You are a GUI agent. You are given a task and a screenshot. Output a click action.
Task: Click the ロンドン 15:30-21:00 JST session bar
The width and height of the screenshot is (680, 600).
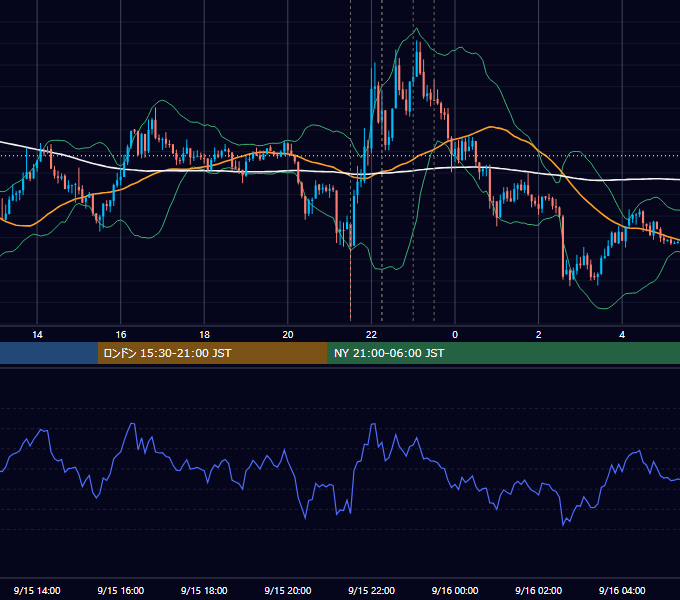click(212, 353)
